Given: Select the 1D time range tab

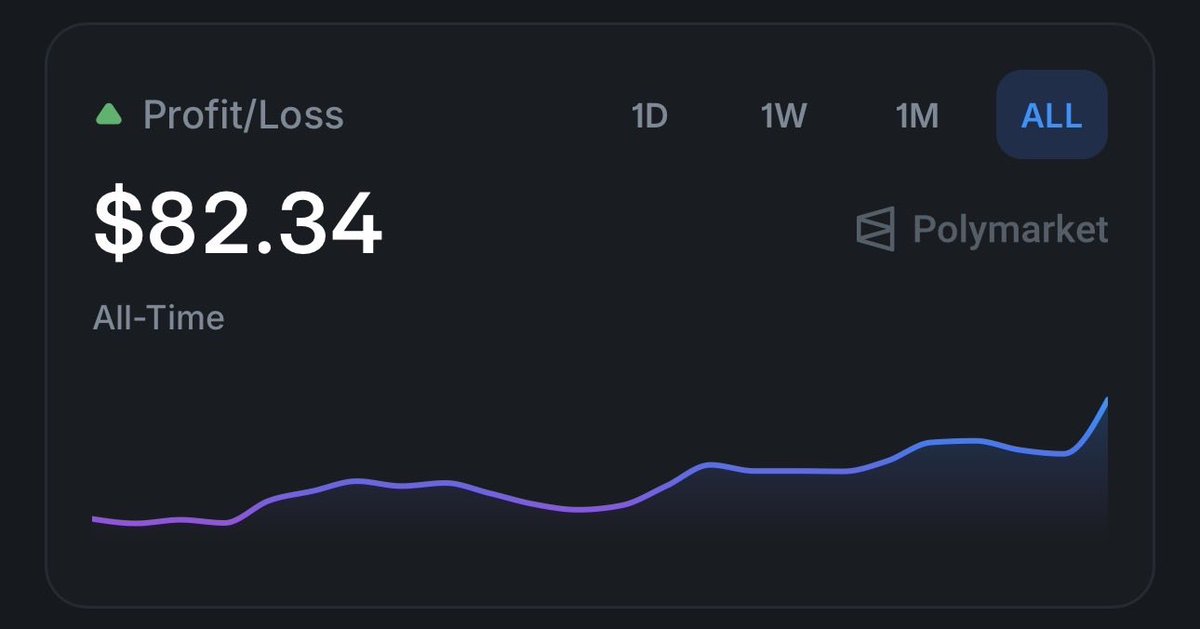Looking at the screenshot, I should [x=649, y=116].
